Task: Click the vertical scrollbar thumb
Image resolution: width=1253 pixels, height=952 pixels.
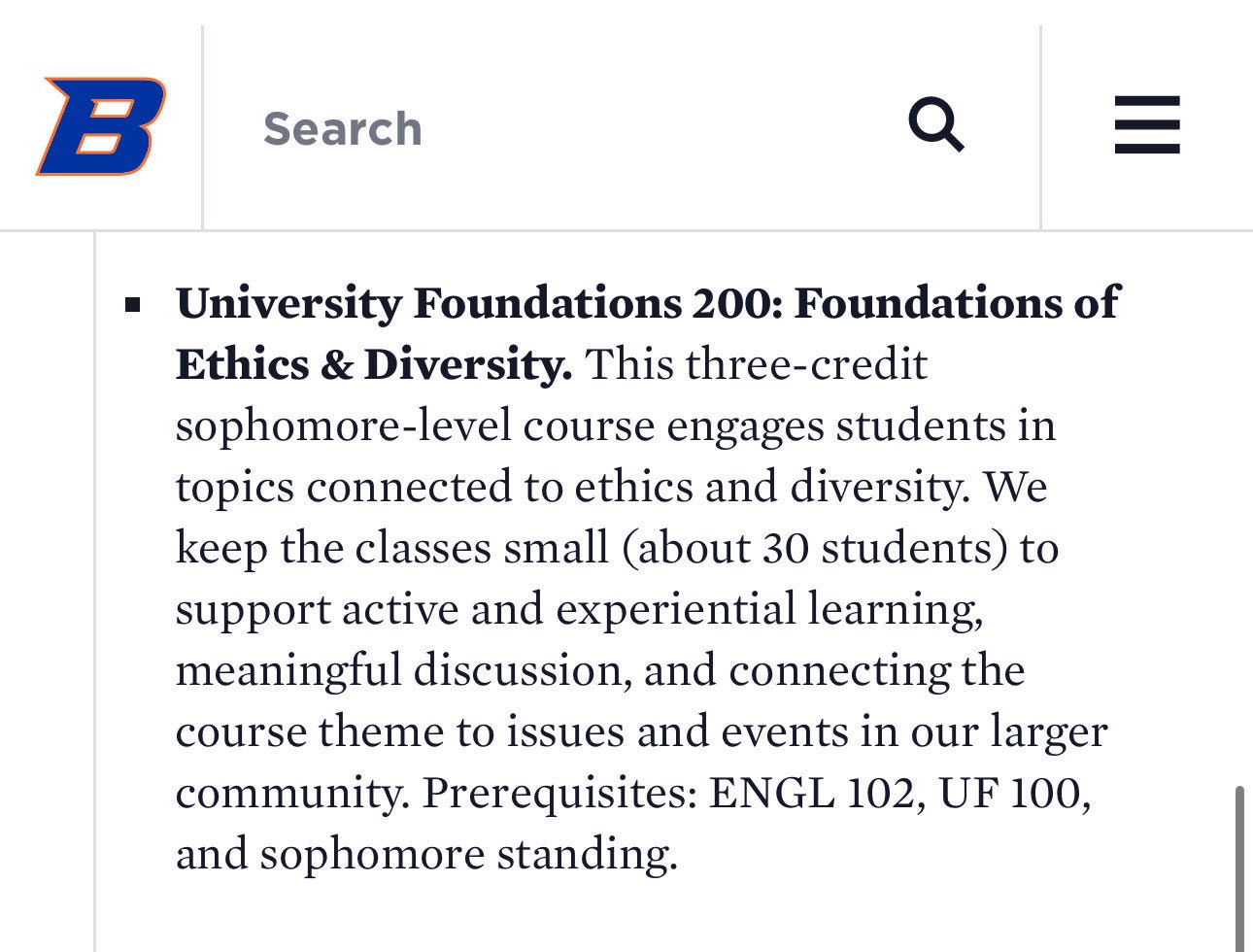Action: [x=1240, y=869]
